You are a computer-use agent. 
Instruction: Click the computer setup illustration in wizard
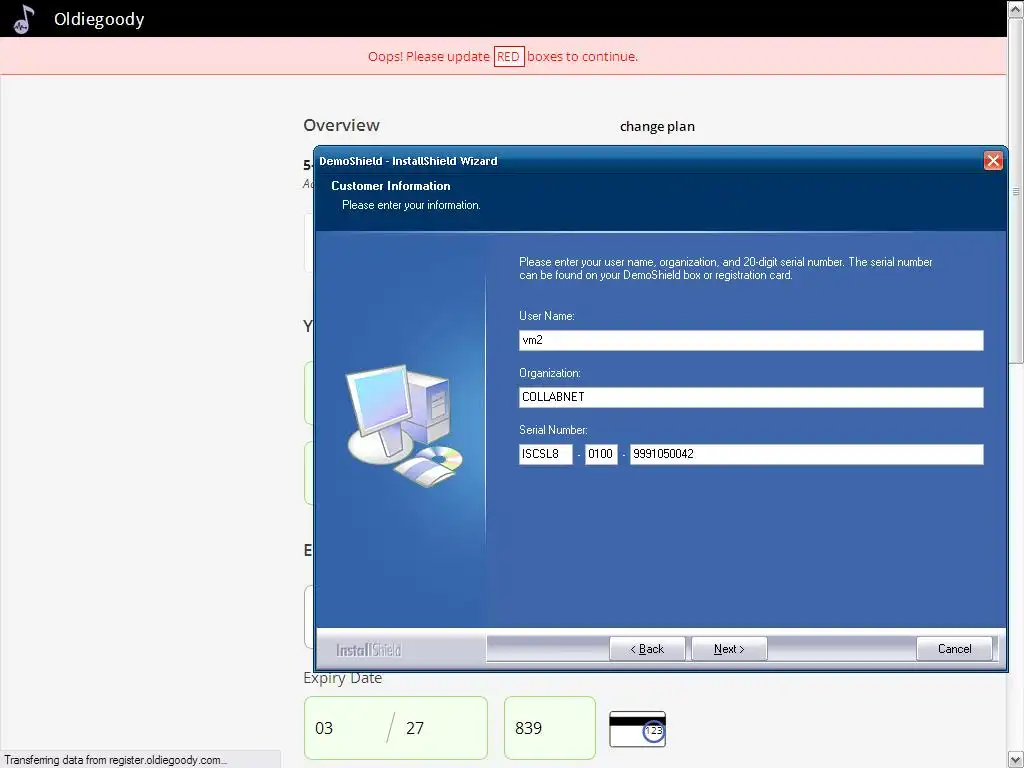(x=404, y=425)
